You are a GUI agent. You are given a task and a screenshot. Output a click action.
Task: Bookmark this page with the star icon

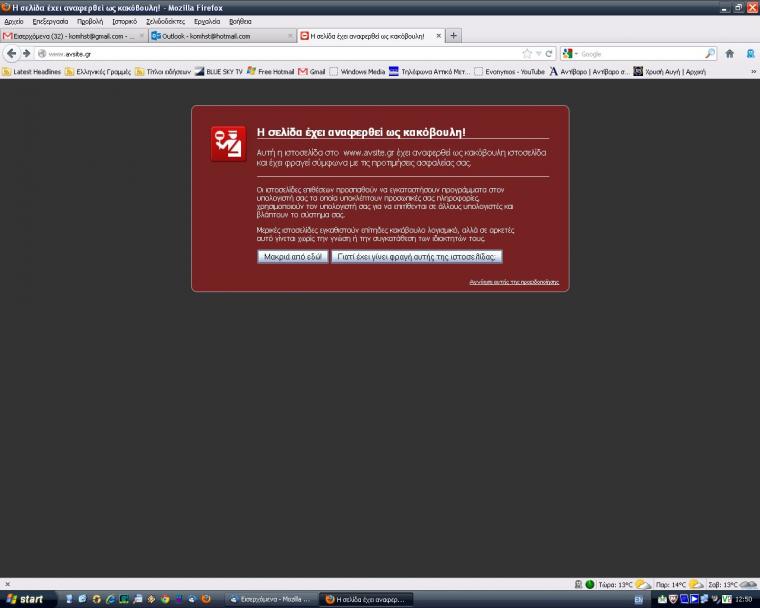(x=527, y=54)
